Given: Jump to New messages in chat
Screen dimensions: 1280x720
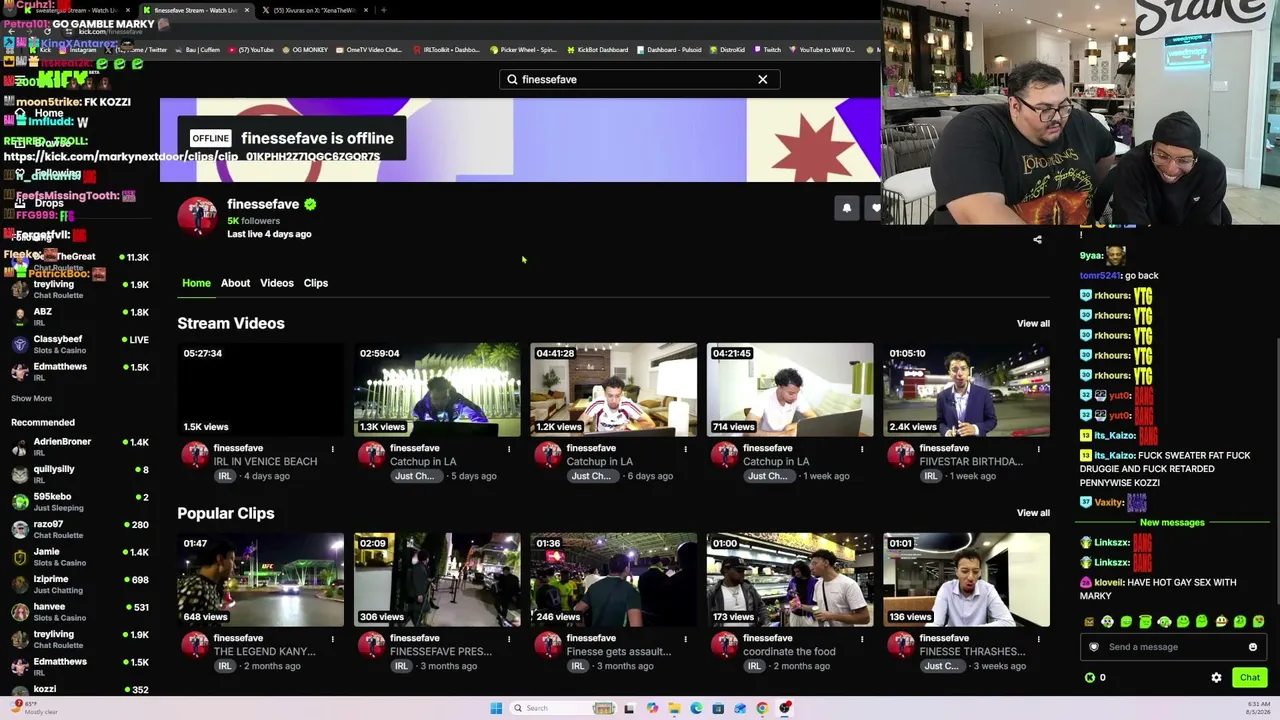Looking at the screenshot, I should (x=1172, y=523).
